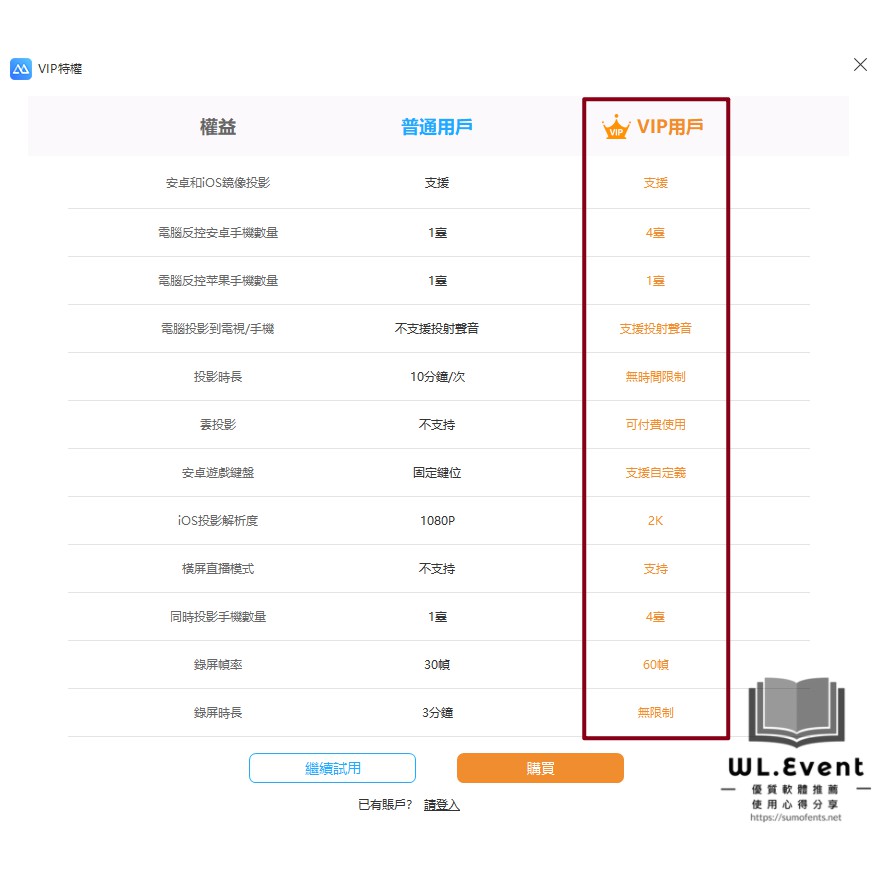Viewport: 877px width, 877px height.
Task: Click the 2K VIP resolution value
Action: point(655,521)
